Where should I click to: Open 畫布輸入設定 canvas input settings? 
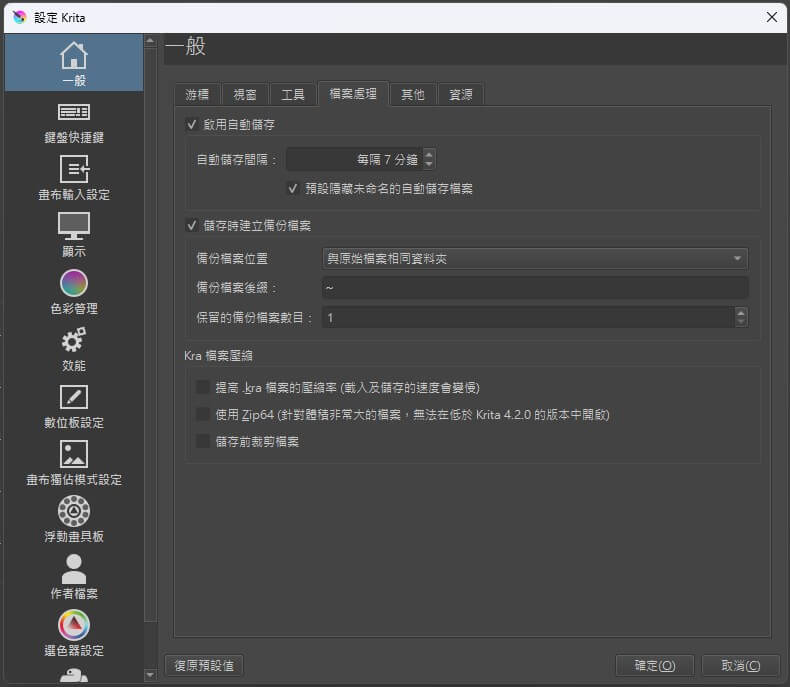(x=74, y=179)
